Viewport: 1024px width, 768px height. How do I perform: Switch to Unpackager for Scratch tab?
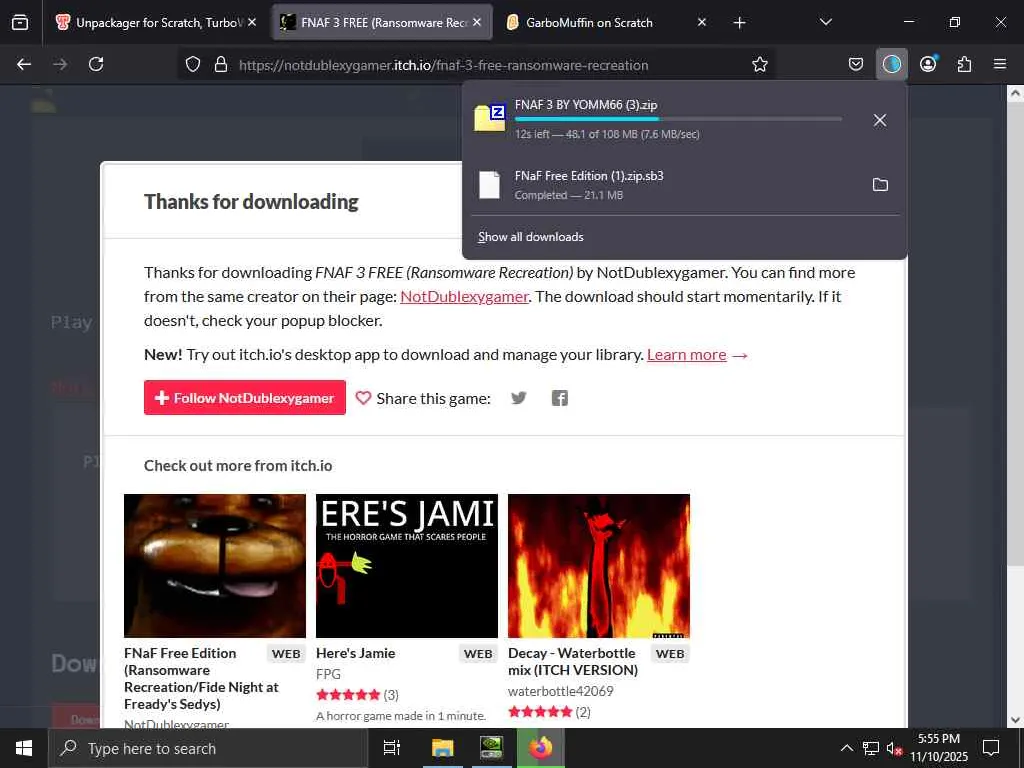[x=155, y=22]
